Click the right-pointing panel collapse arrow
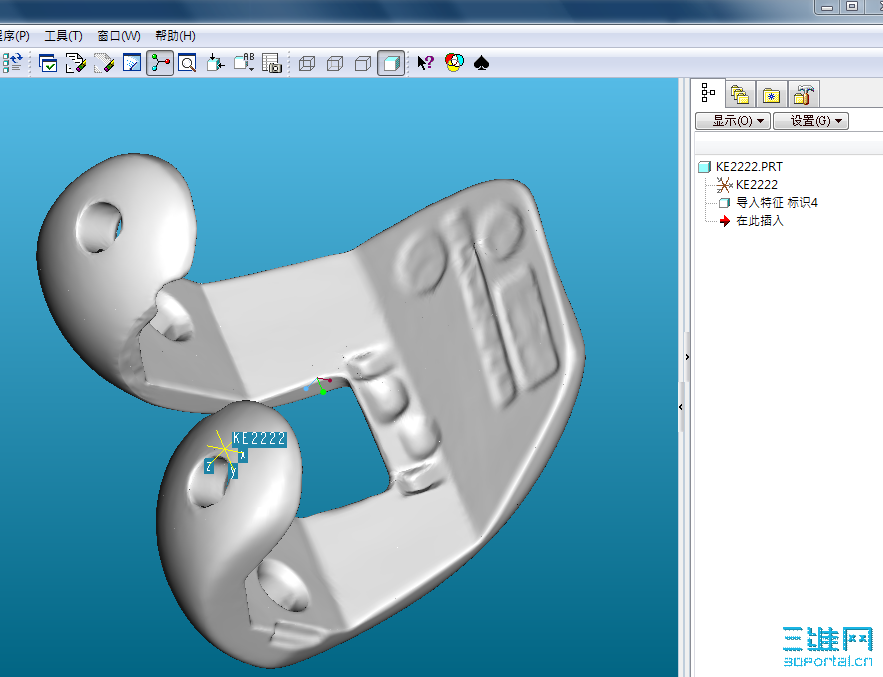The width and height of the screenshot is (883, 677). 687,357
